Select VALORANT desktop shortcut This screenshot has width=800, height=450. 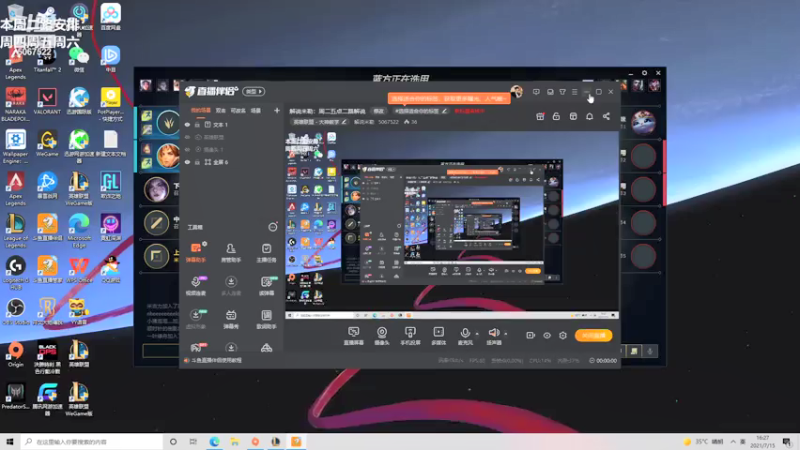point(47,101)
